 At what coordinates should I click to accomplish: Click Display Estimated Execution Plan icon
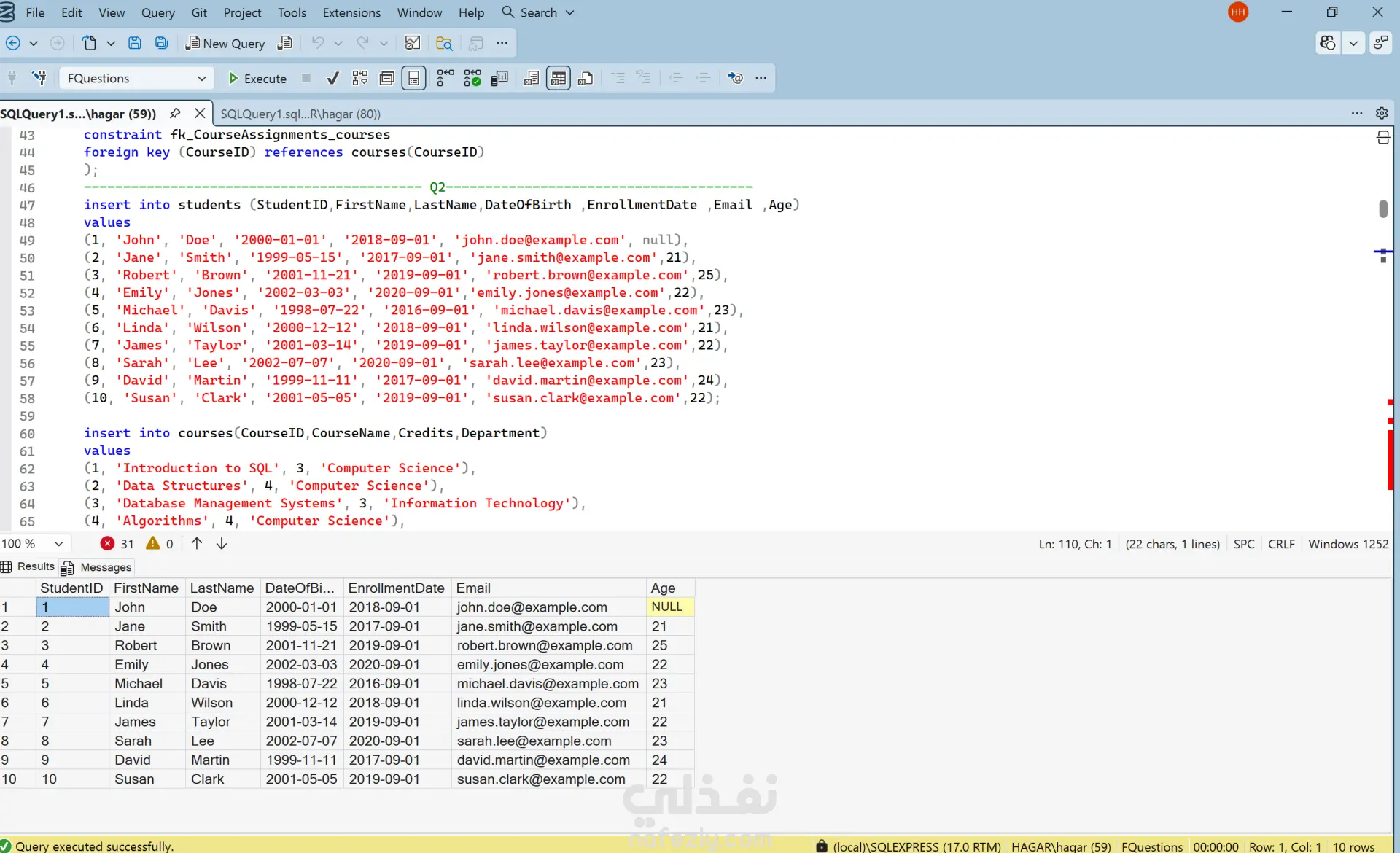360,78
